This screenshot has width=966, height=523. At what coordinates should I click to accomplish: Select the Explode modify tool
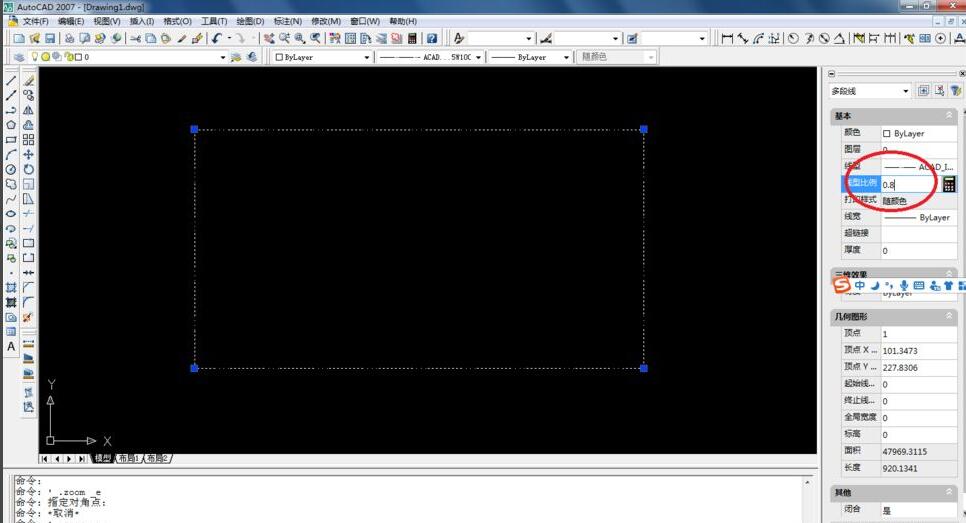tap(28, 317)
